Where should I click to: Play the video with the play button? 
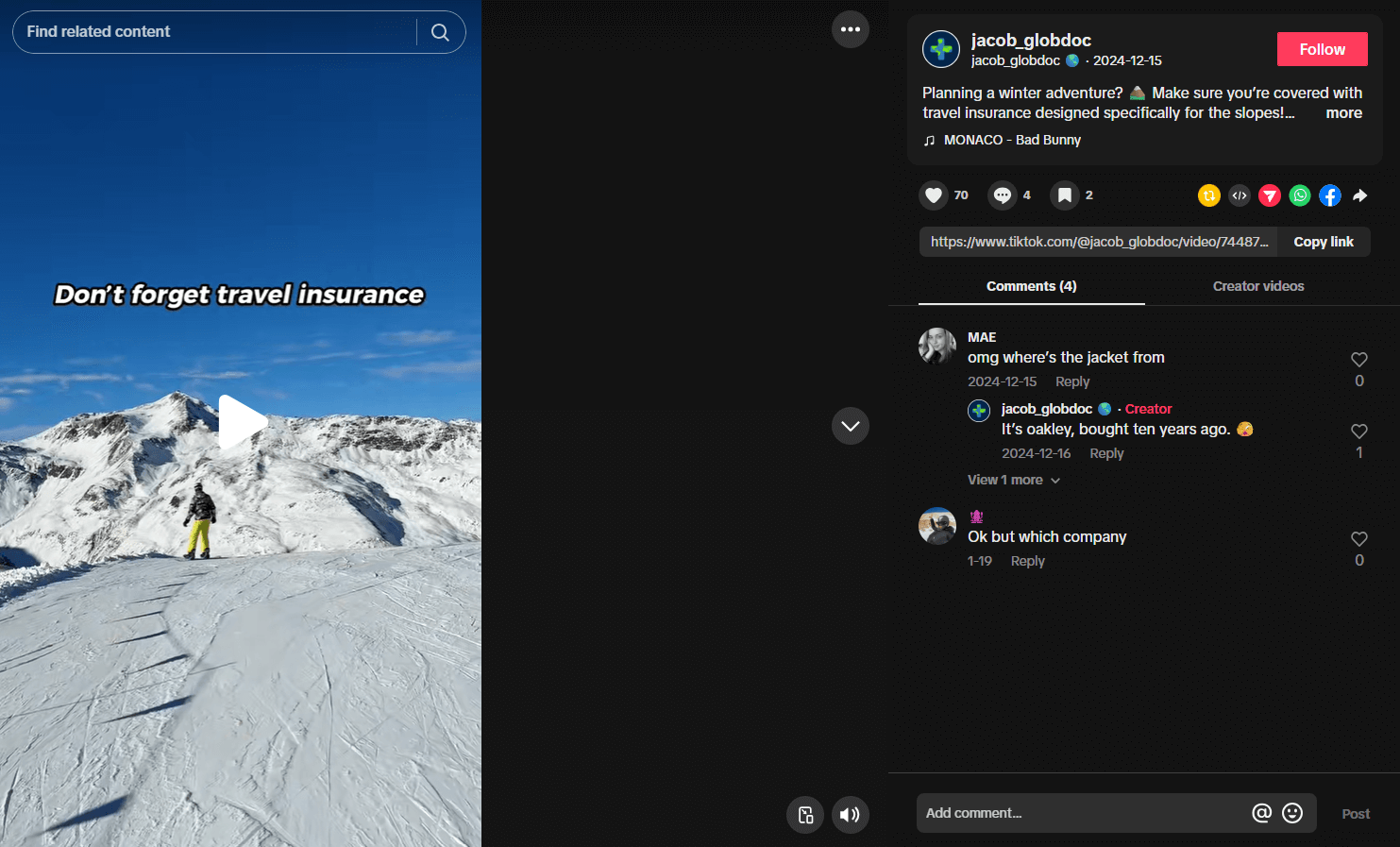click(x=243, y=422)
